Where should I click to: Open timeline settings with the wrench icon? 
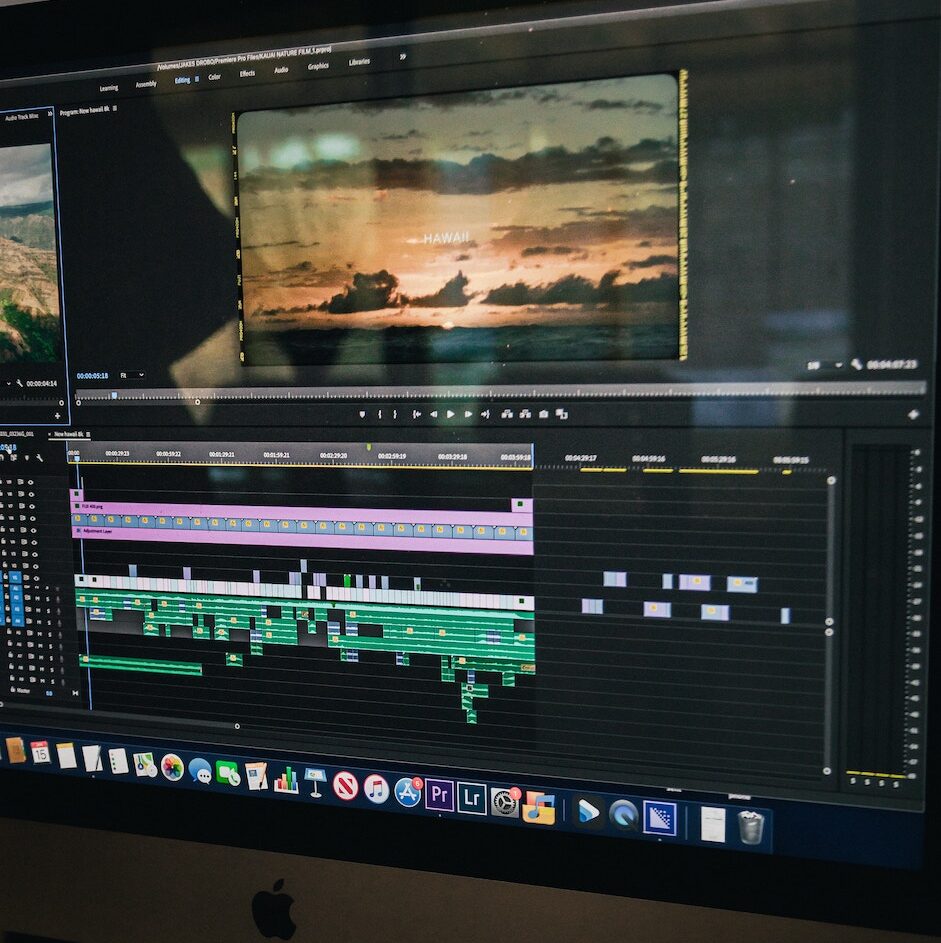(x=39, y=457)
